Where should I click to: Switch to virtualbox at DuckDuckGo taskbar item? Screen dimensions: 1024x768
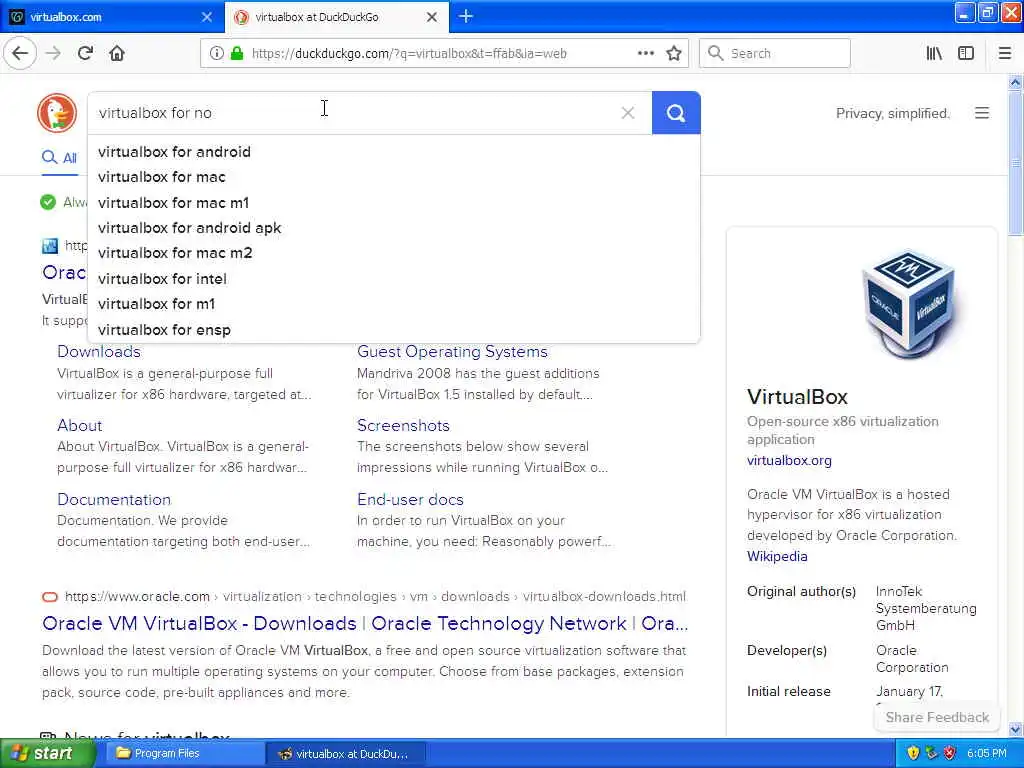(x=346, y=753)
